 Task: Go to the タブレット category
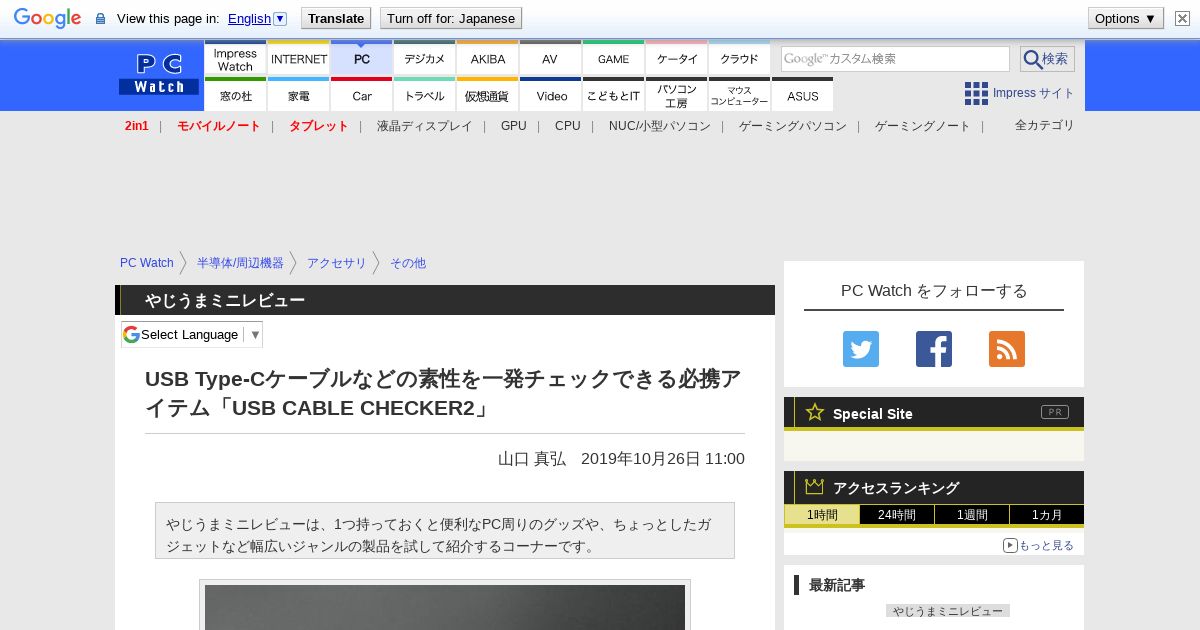tap(319, 126)
